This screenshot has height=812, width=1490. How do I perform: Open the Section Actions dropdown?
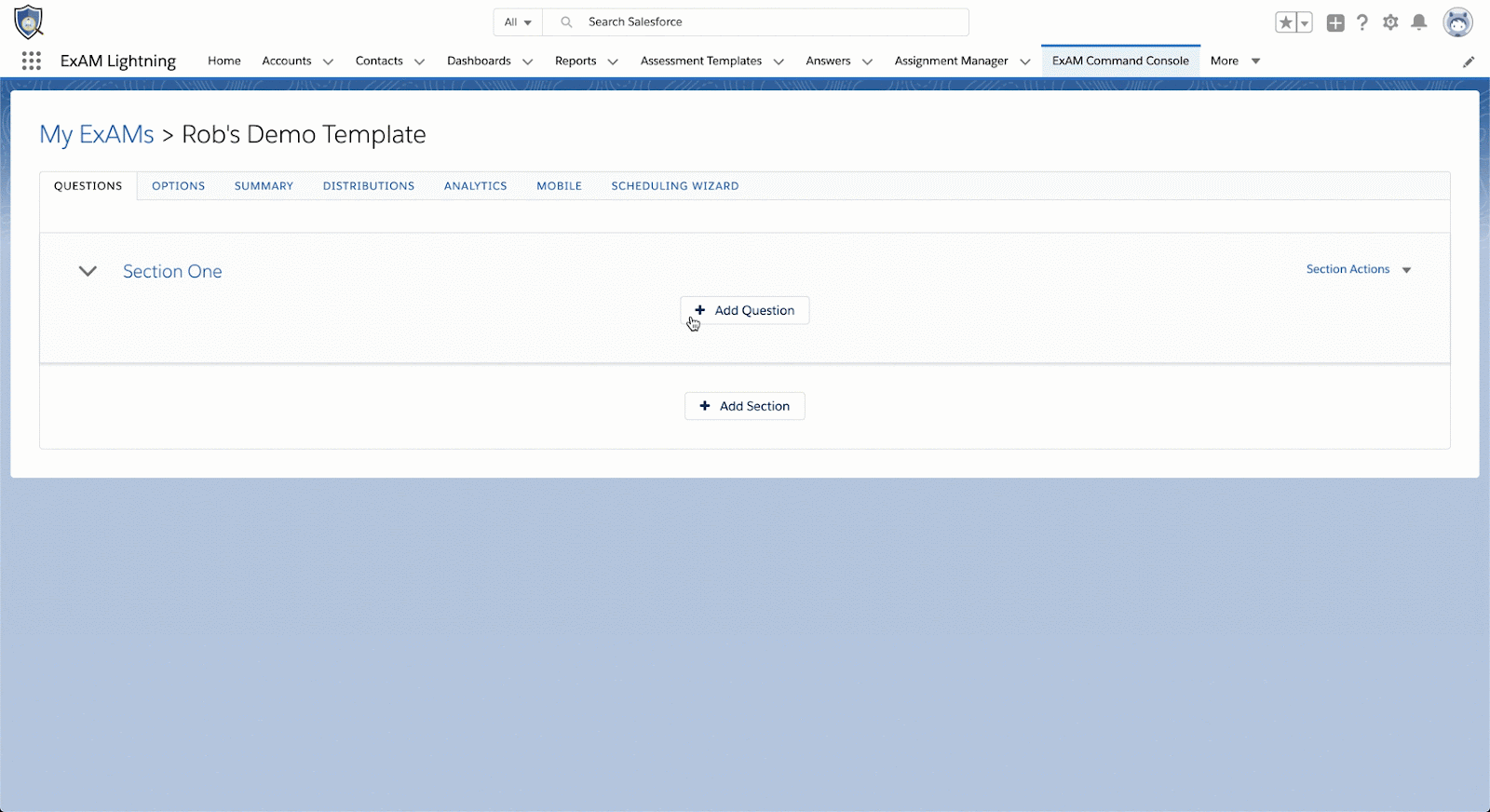[1359, 269]
